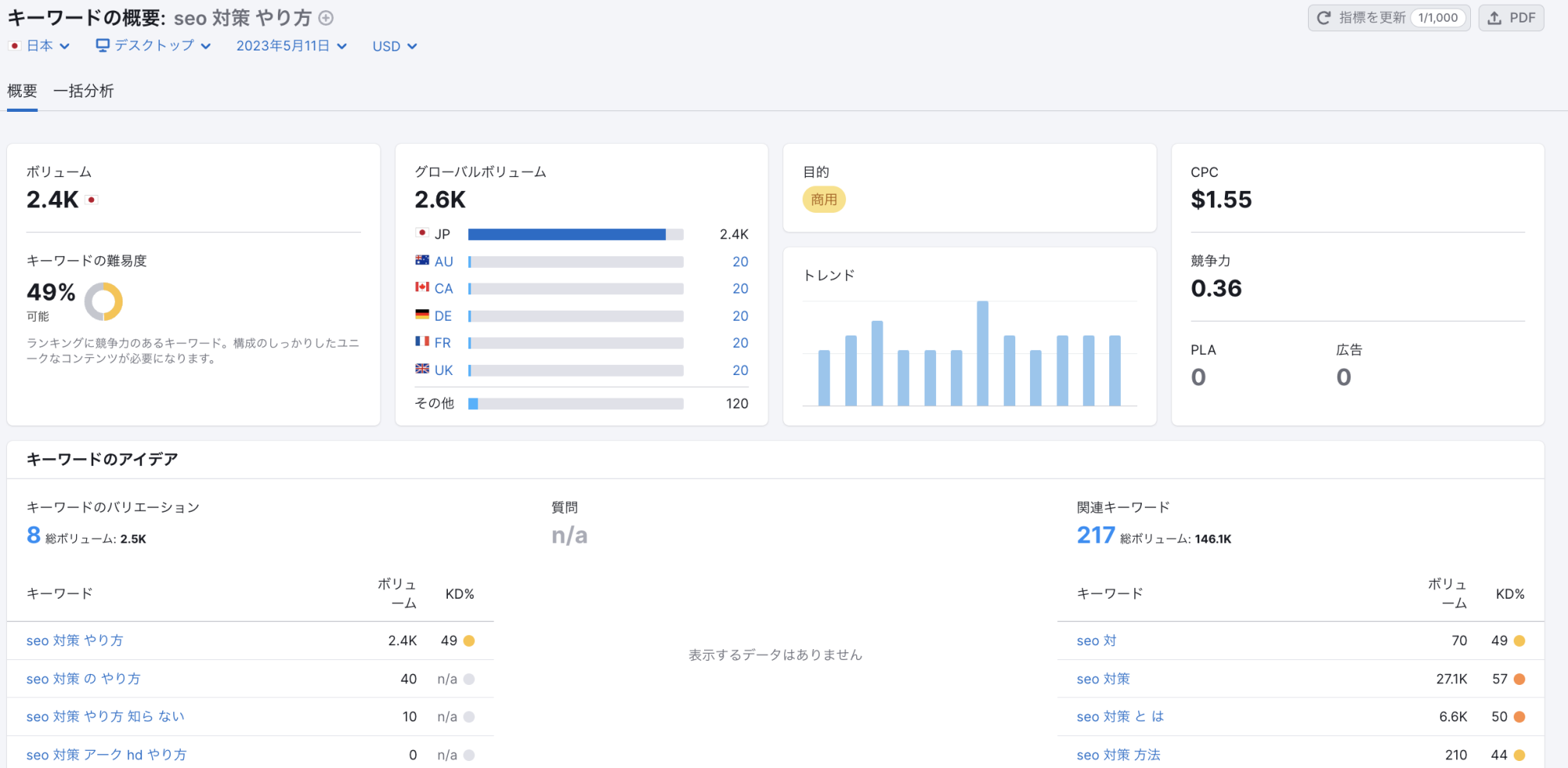Click the FR flag in the global volume list
Image resolution: width=1568 pixels, height=768 pixels.
pos(421,342)
